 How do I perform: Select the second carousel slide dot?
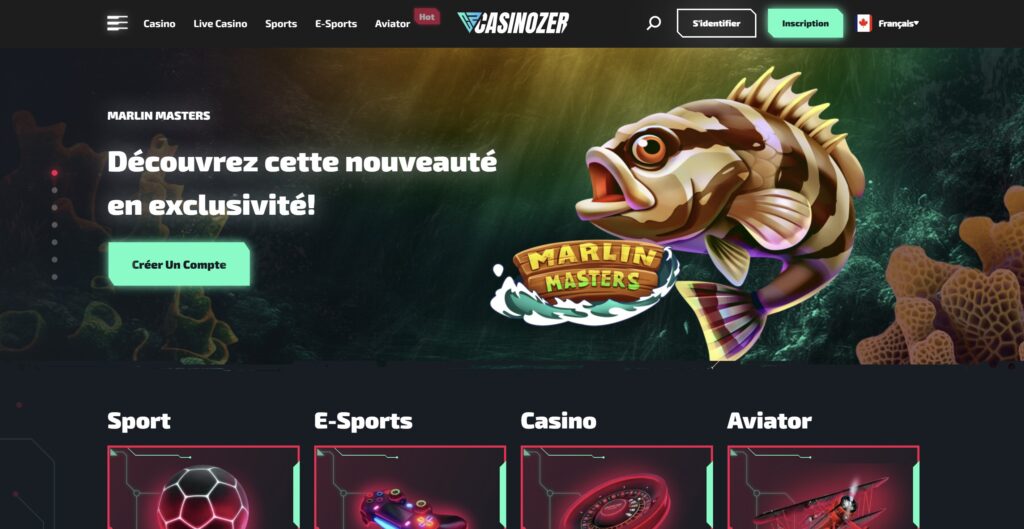[x=54, y=191]
